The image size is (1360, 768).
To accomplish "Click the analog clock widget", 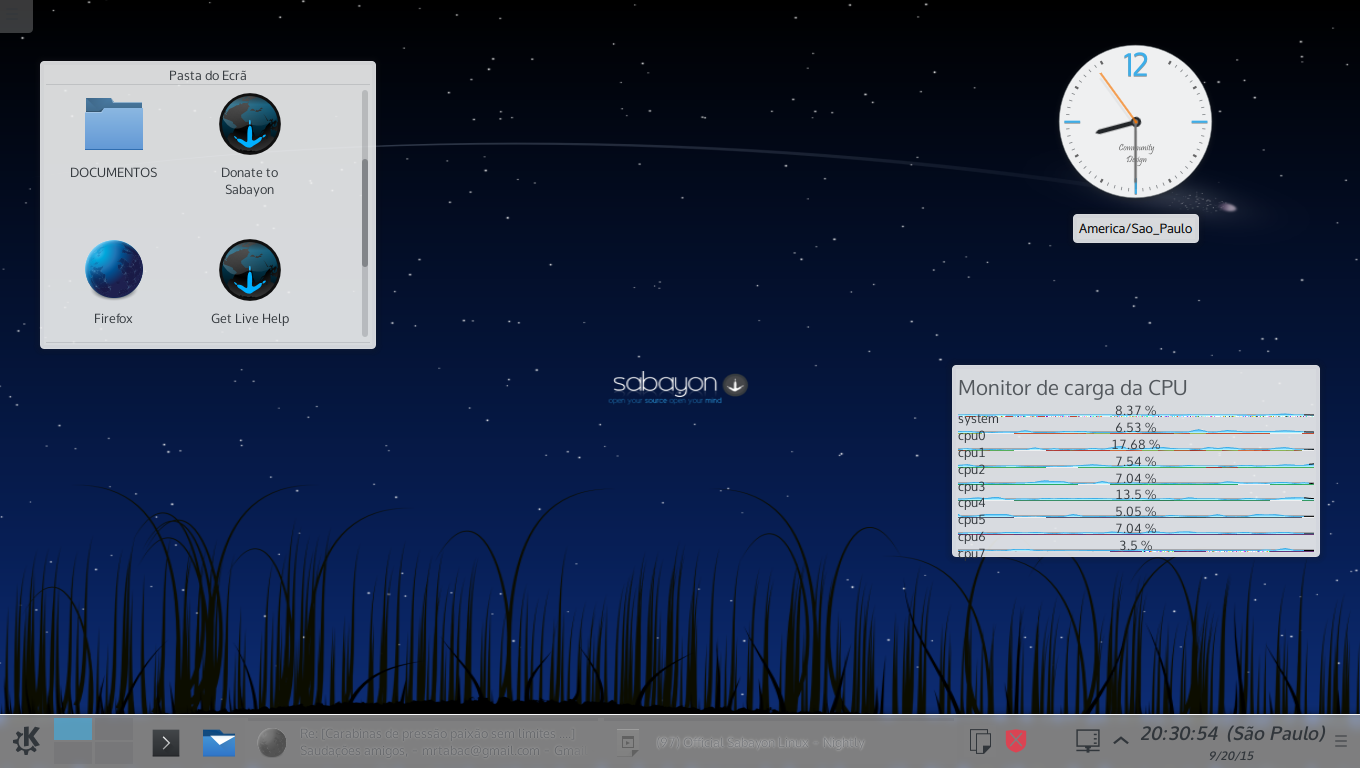I will point(1135,122).
